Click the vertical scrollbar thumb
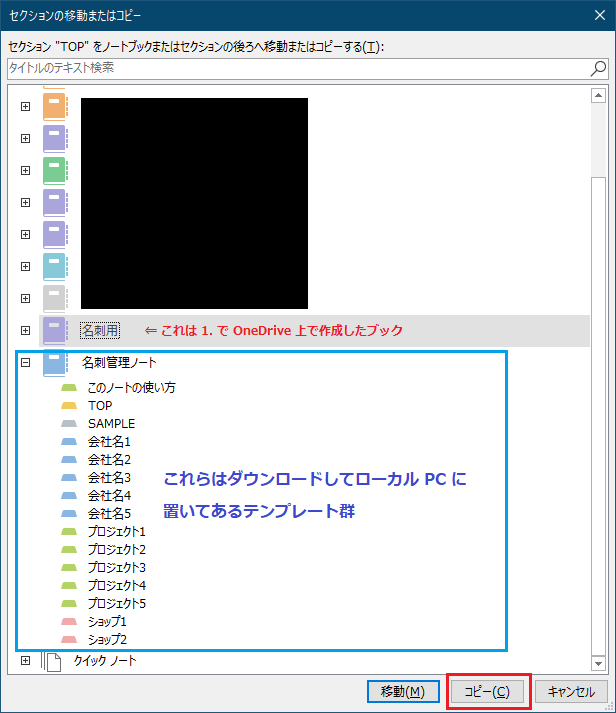The height and width of the screenshot is (713, 616). point(598,416)
